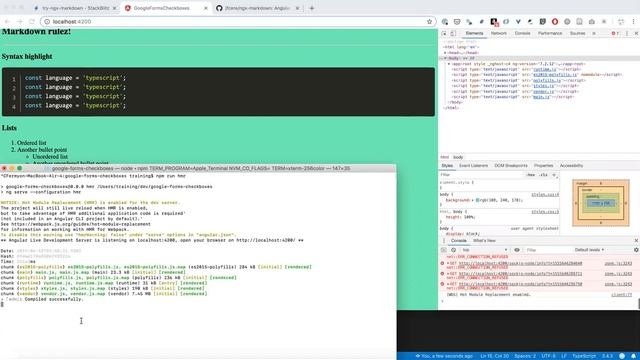Toggle the .cls class editor button
Image resolution: width=640 pixels, height=360 pixels.
point(543,175)
